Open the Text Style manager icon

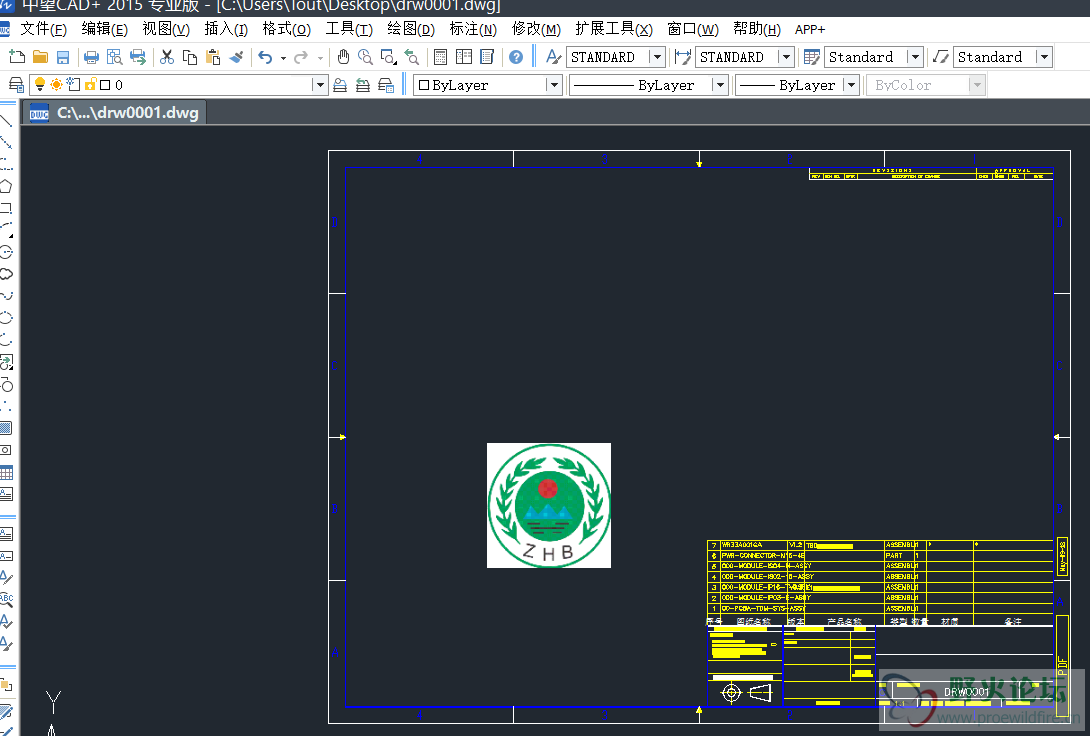tap(553, 57)
